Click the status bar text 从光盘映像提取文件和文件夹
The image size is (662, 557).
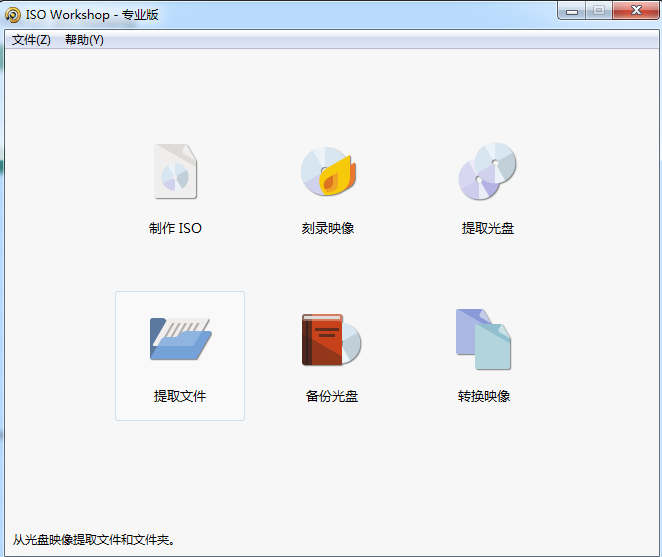93,540
